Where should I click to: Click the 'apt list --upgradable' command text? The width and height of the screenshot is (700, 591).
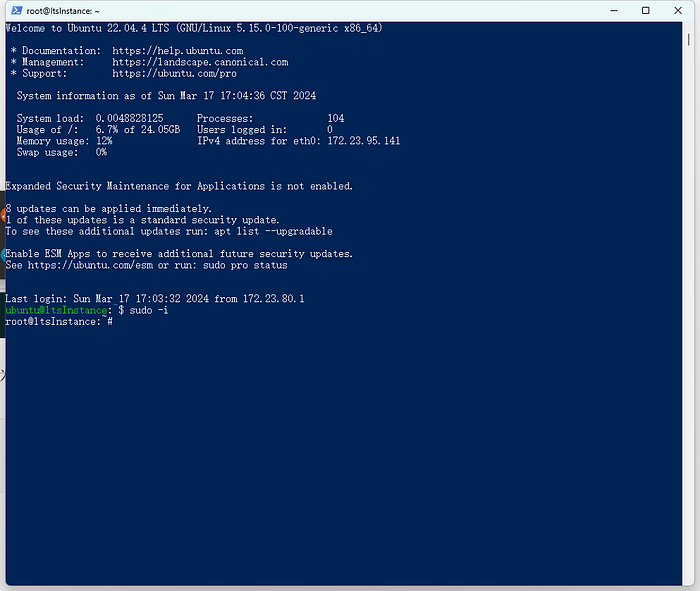[273, 231]
